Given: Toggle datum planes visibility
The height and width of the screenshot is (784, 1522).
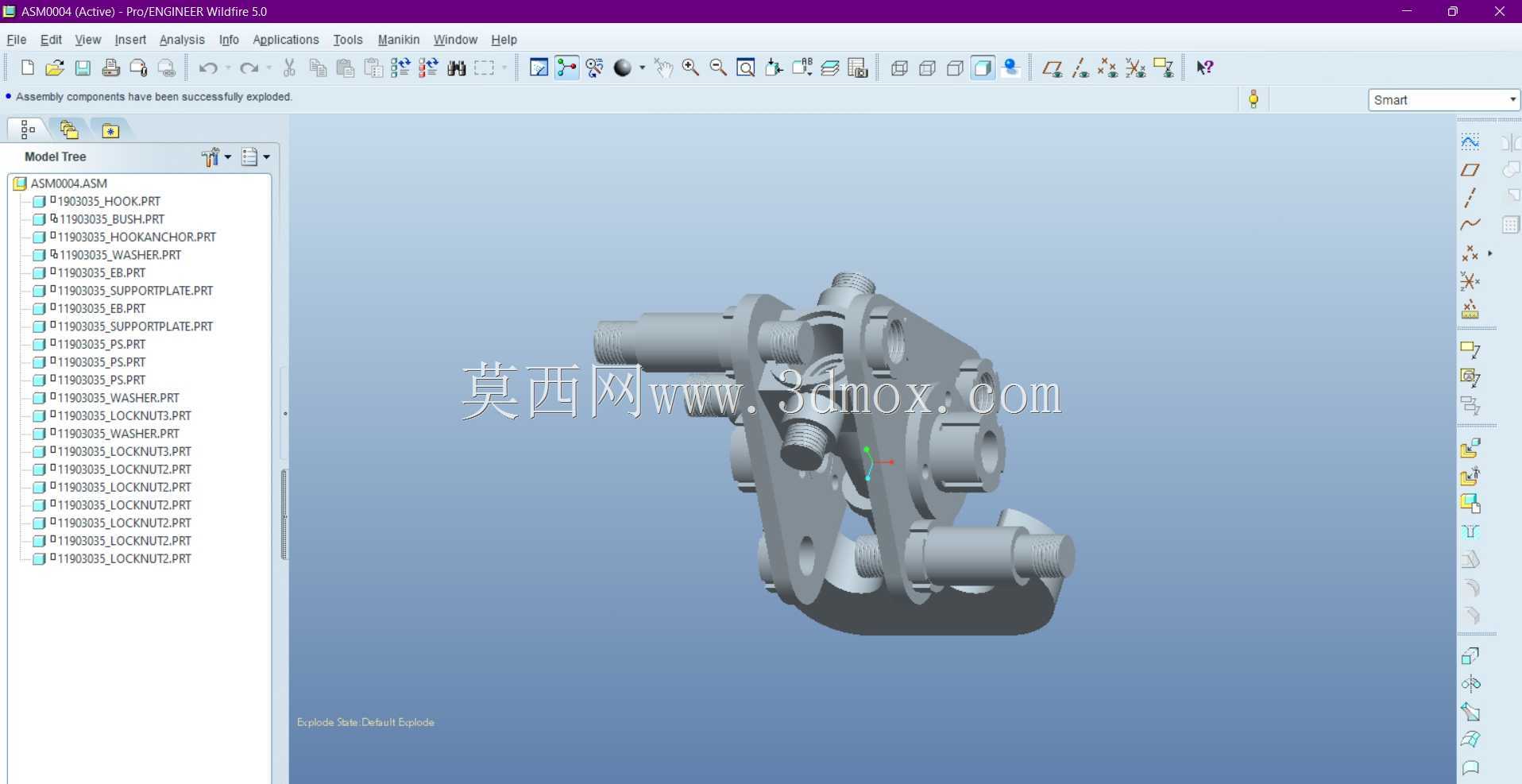Looking at the screenshot, I should [x=1052, y=68].
